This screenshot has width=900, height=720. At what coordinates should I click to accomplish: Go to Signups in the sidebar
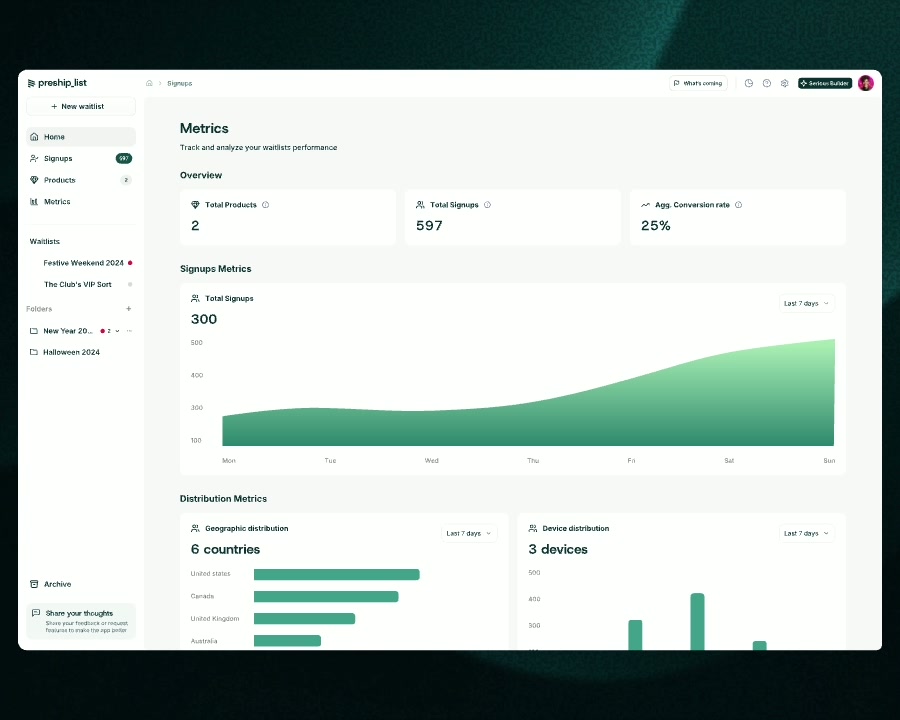(x=58, y=158)
